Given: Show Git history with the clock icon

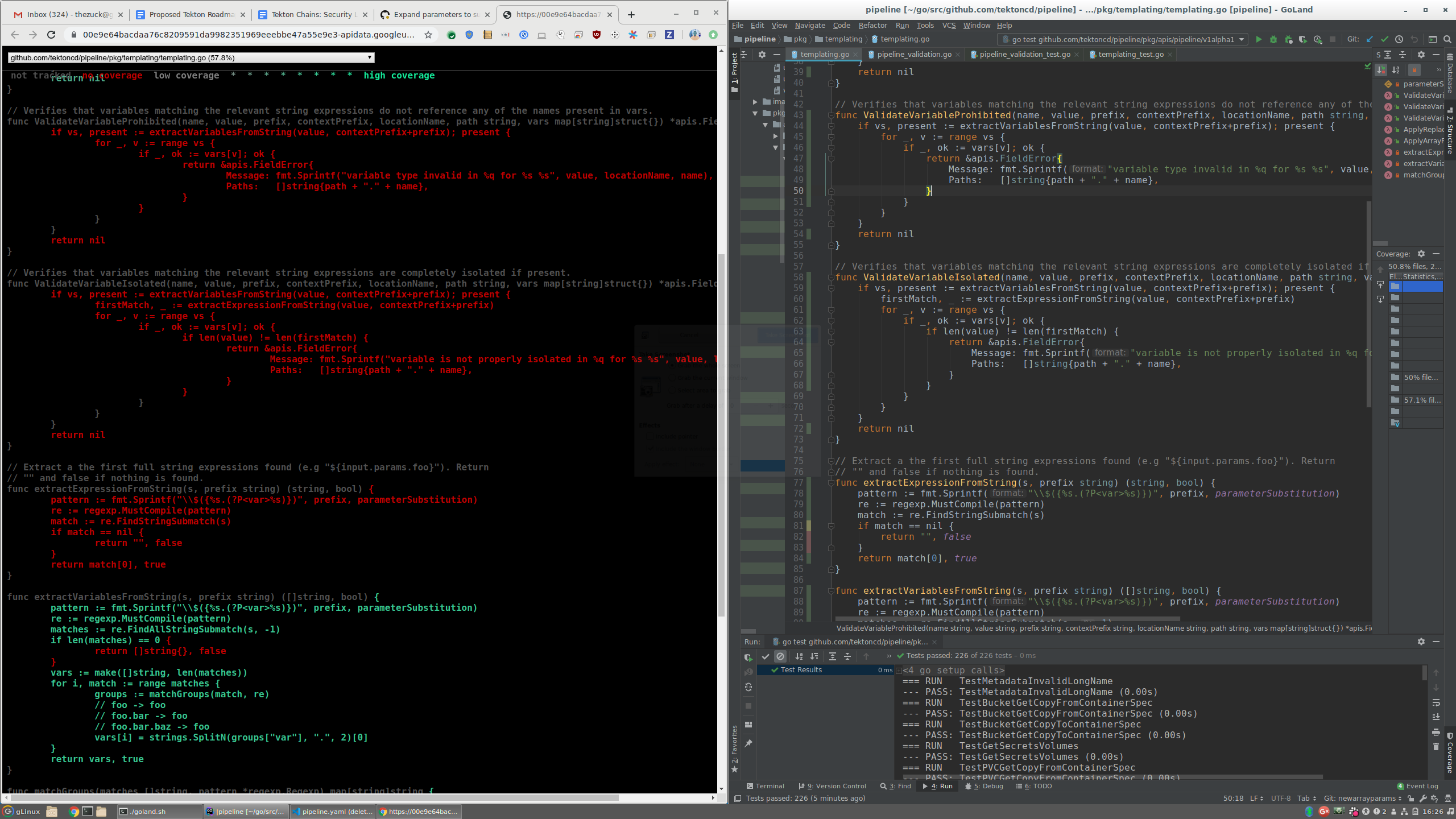Looking at the screenshot, I should [1399, 39].
